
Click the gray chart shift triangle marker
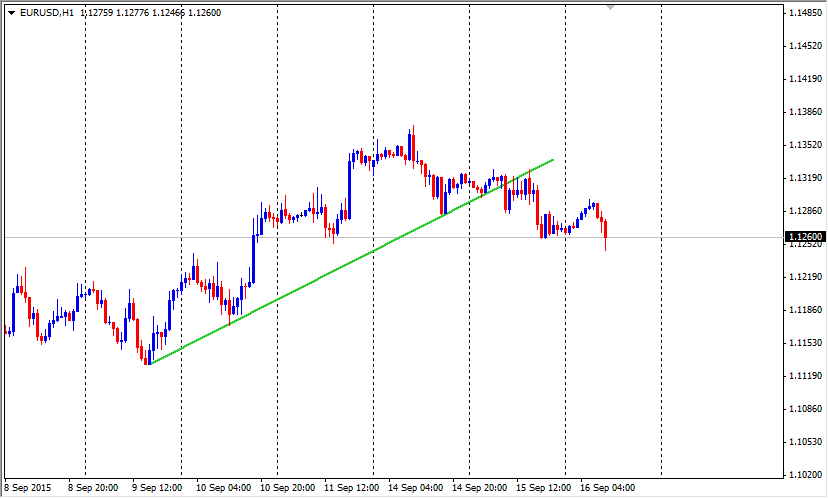(x=610, y=7)
